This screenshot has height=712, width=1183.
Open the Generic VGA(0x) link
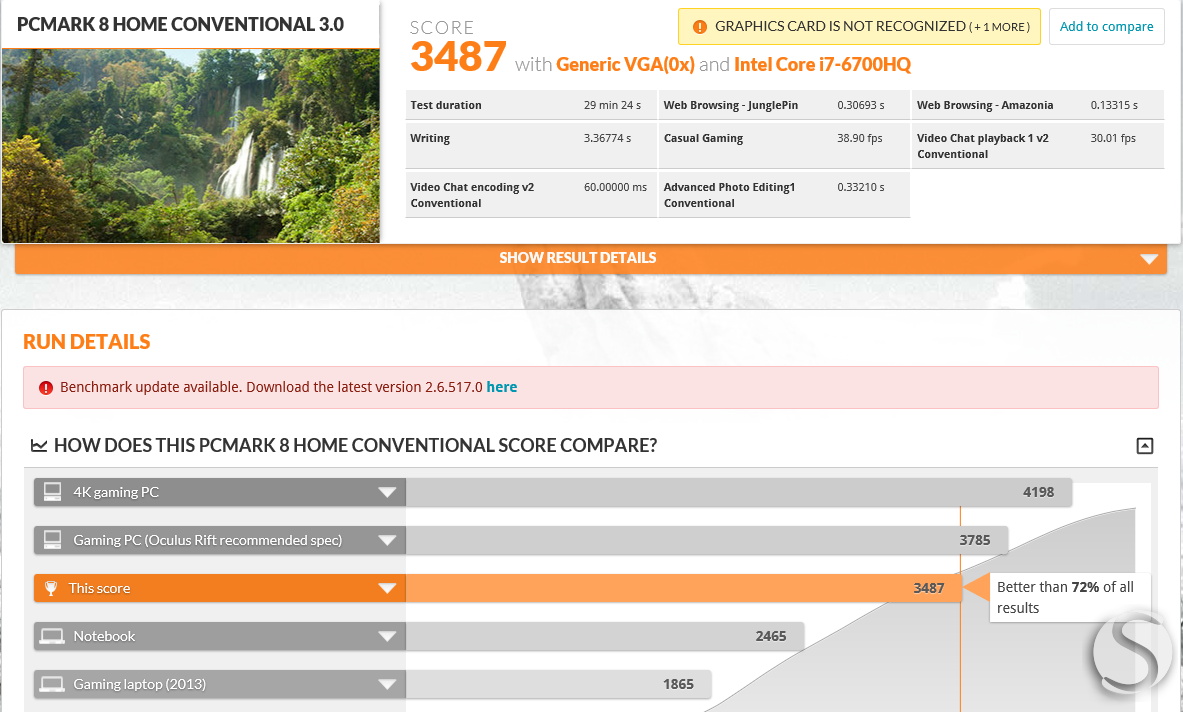pos(625,65)
